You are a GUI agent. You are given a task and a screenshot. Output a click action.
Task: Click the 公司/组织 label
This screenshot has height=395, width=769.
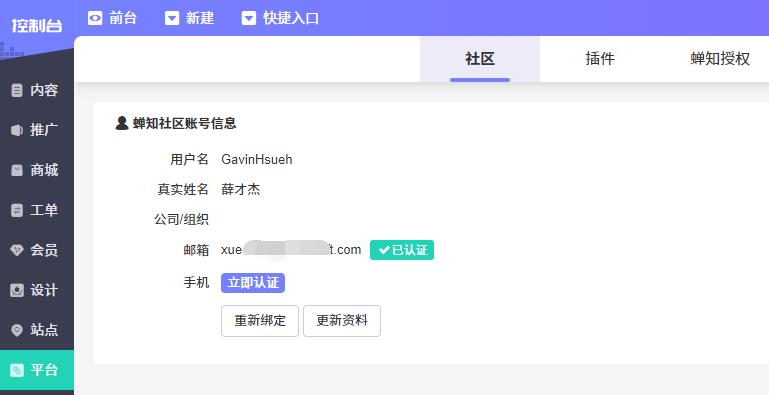pyautogui.click(x=181, y=219)
